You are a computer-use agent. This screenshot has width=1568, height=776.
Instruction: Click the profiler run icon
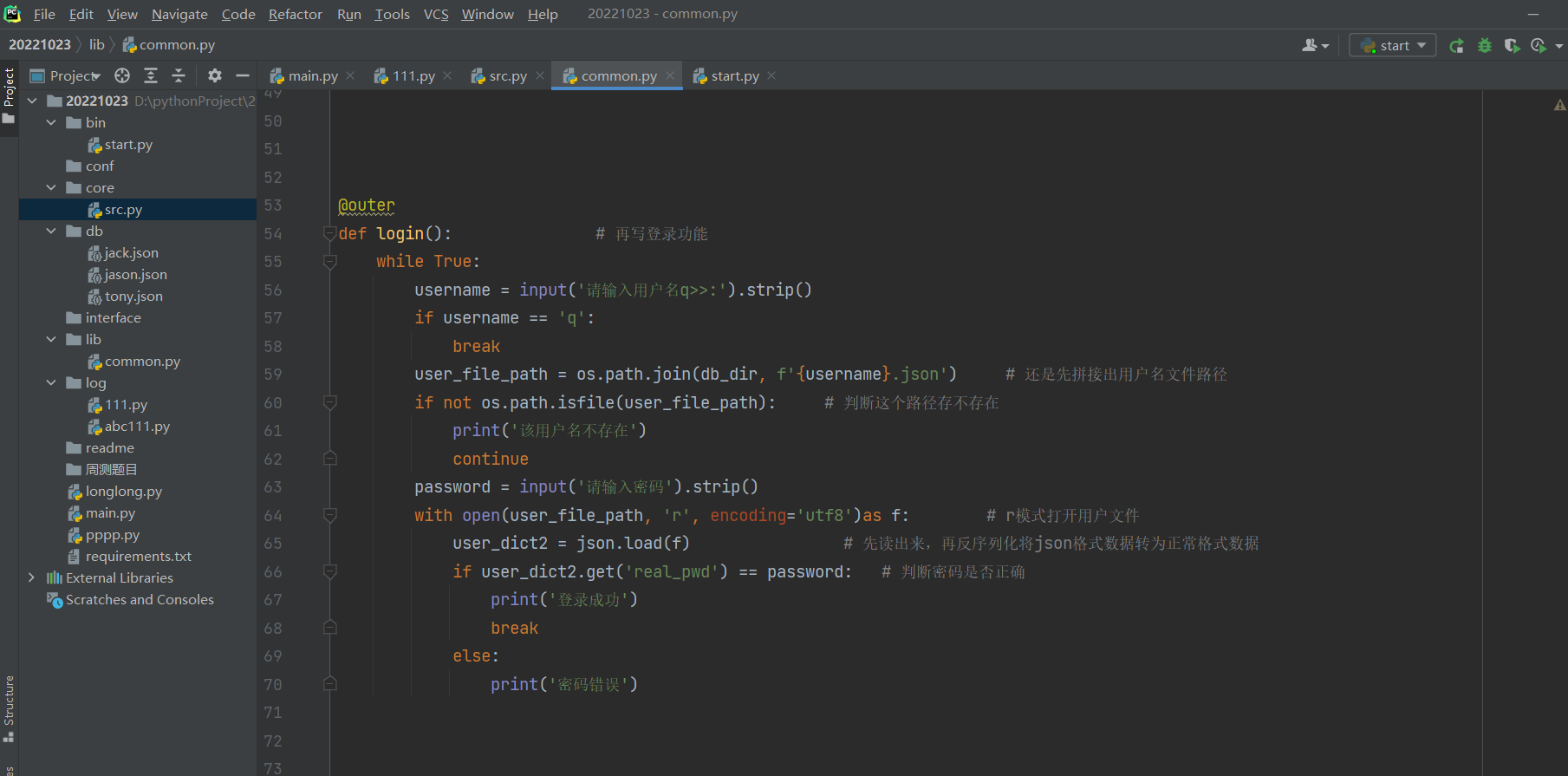pos(1539,46)
